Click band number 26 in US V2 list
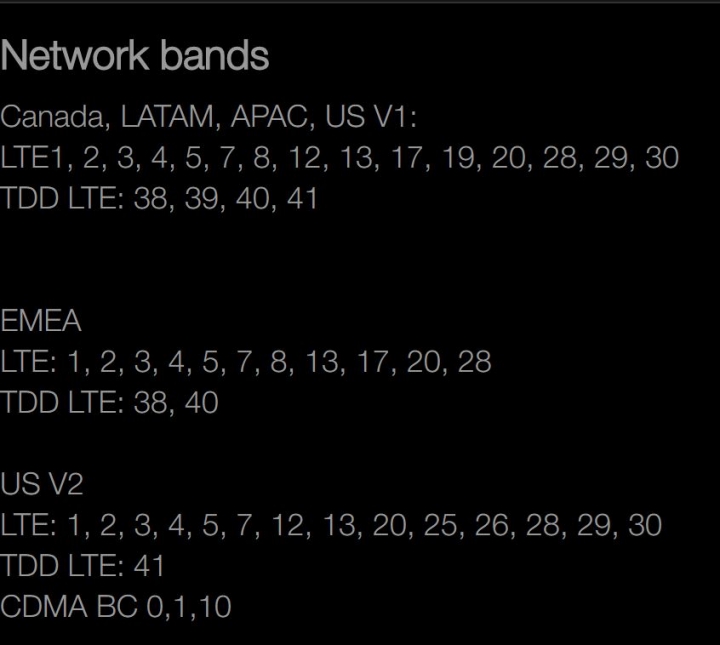Image resolution: width=720 pixels, height=645 pixels. point(492,525)
